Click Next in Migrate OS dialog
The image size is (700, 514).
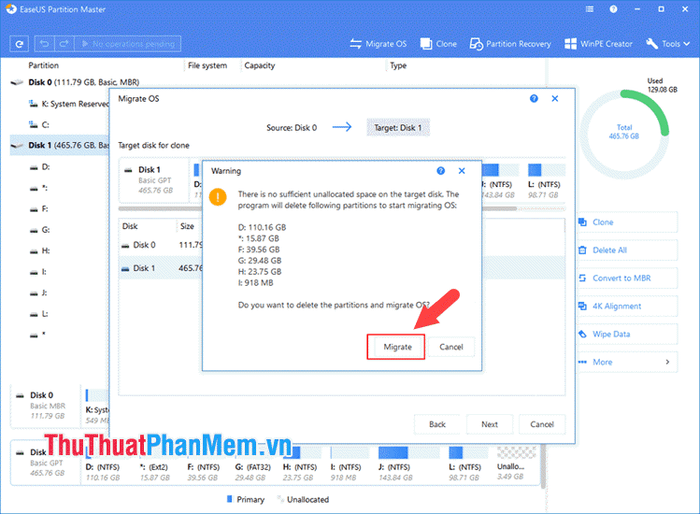click(489, 424)
